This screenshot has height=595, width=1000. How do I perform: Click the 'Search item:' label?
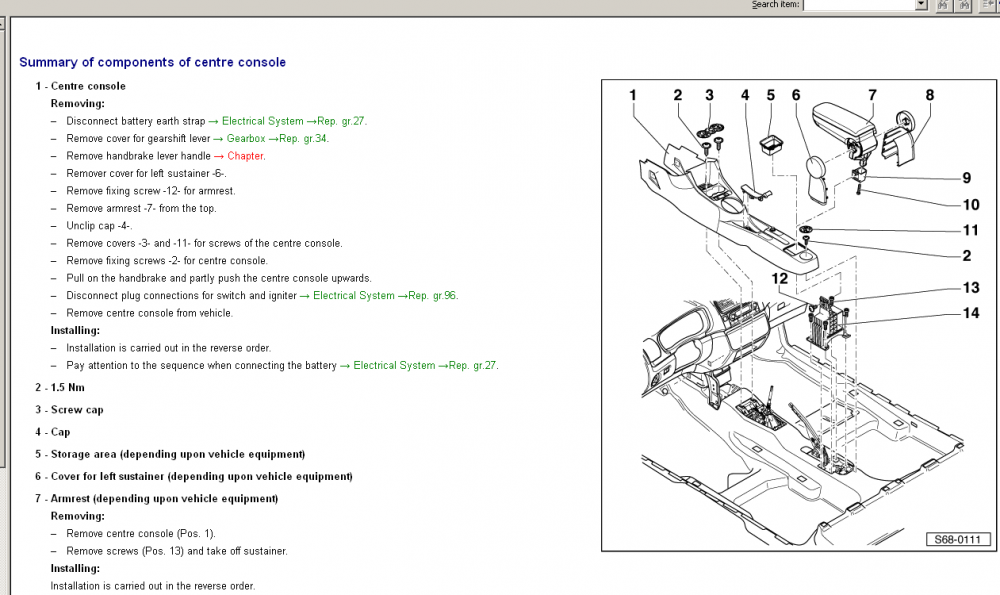tap(776, 4)
